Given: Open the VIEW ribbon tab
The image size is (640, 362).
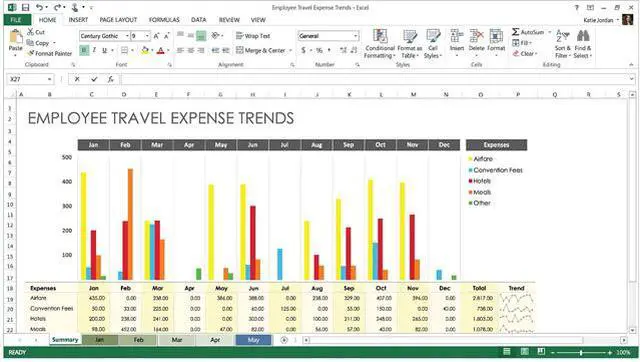Looking at the screenshot, I should 258,20.
